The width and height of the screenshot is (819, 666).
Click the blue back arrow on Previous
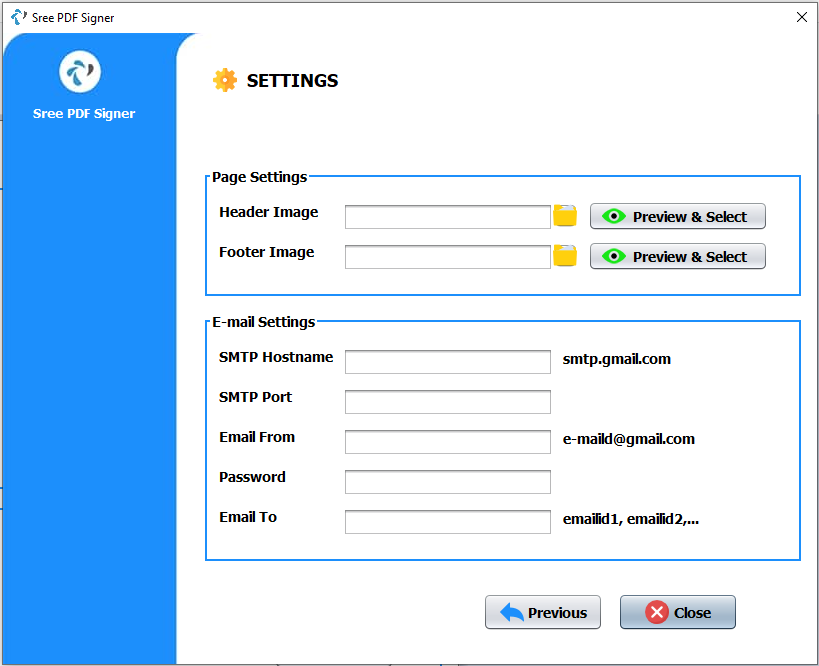[512, 612]
